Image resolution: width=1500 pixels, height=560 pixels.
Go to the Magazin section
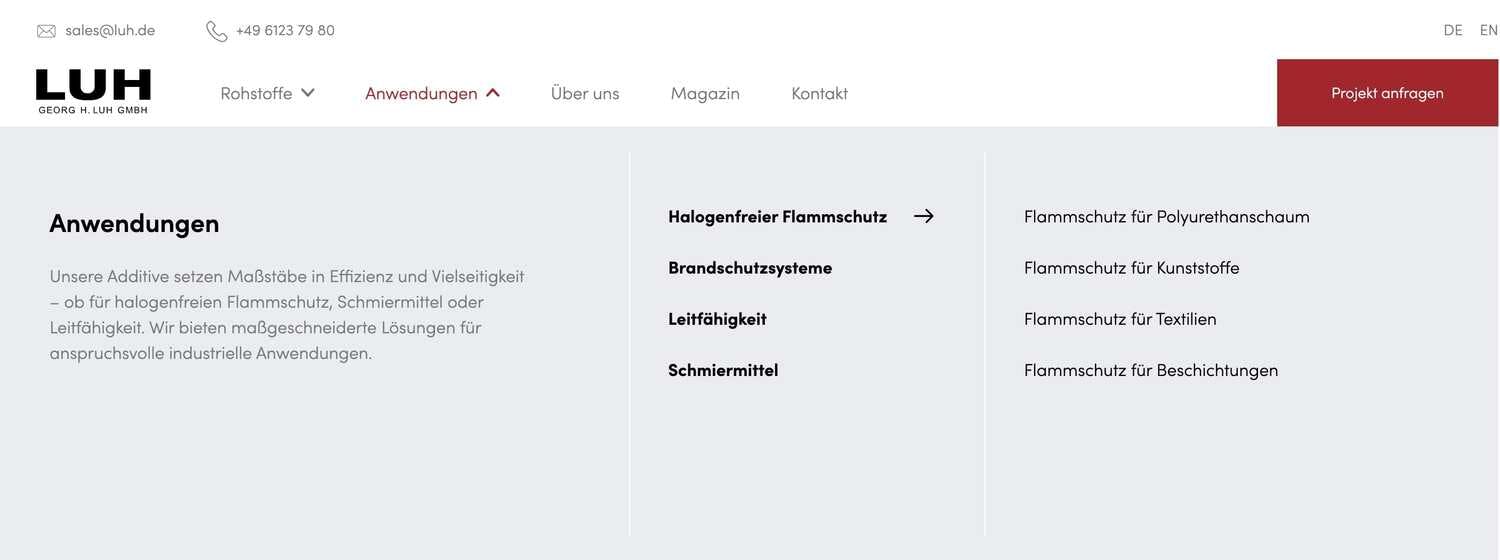(705, 93)
